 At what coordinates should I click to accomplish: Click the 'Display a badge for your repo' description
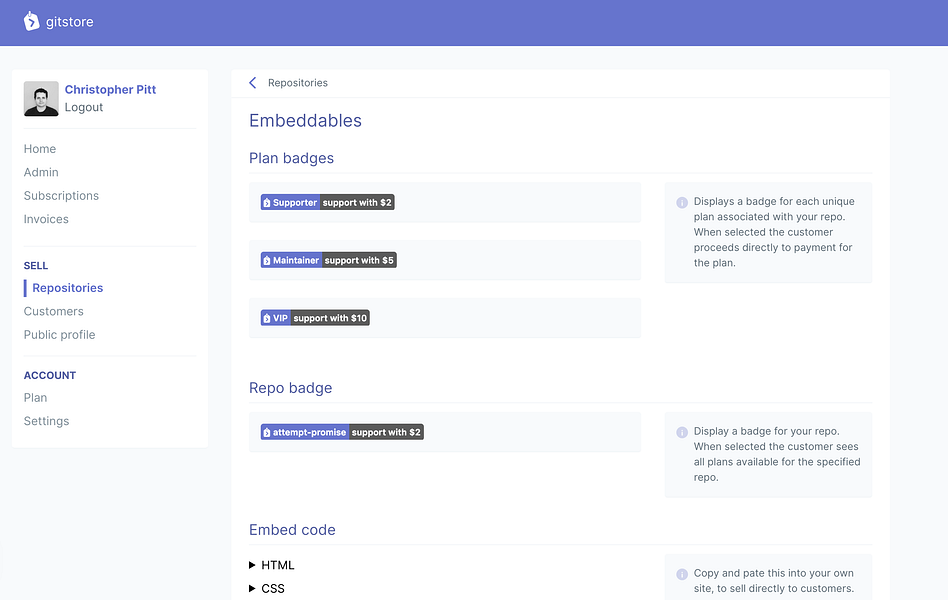click(x=777, y=454)
